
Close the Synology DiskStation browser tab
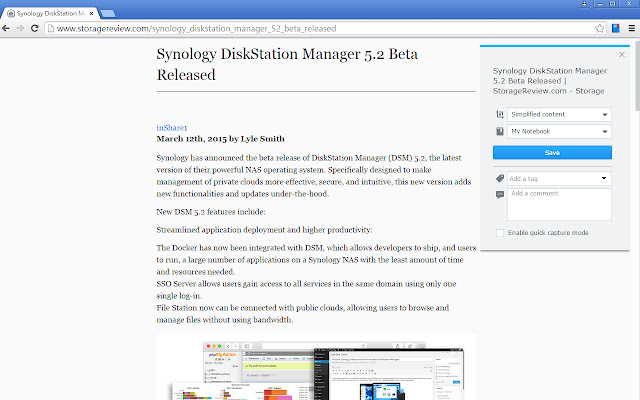click(91, 13)
